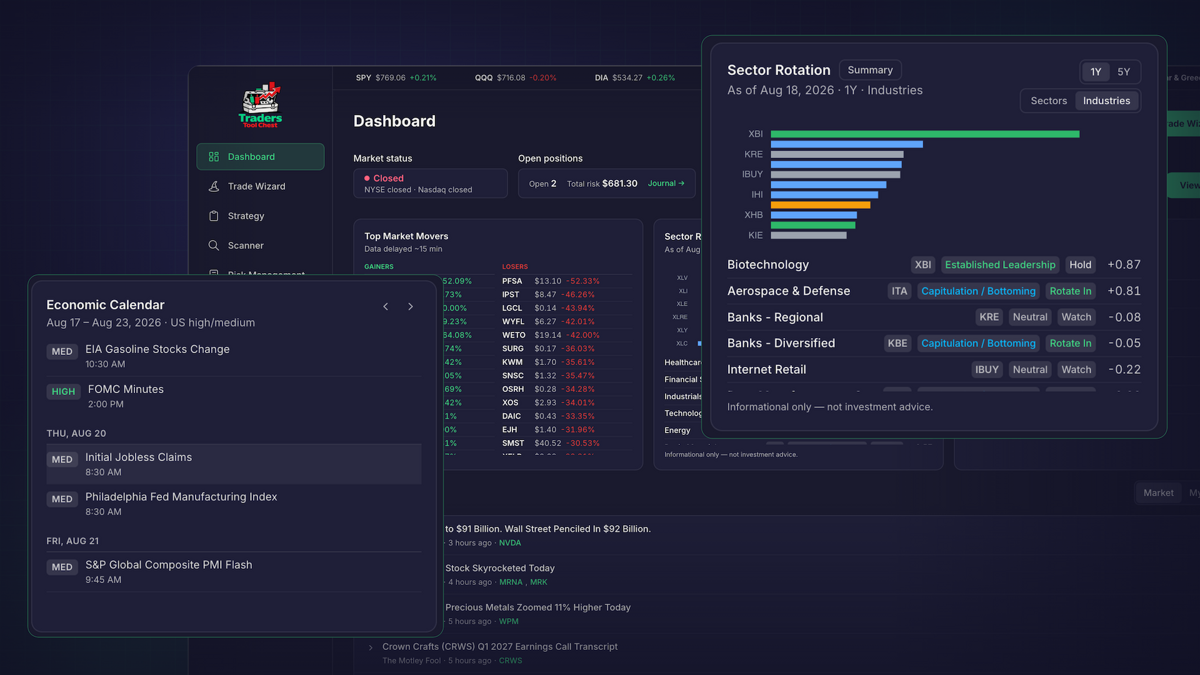The height and width of the screenshot is (675, 1200).
Task: Click Rotate In for Aerospace & Defense
Action: pyautogui.click(x=1071, y=291)
